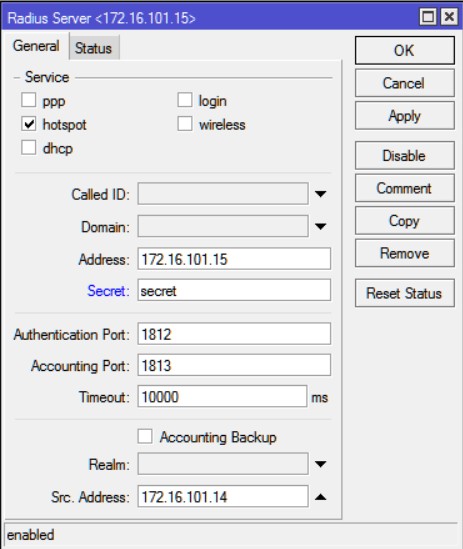Screen dimensions: 463x549
Task: Enable the login service checkbox
Action: 185,100
